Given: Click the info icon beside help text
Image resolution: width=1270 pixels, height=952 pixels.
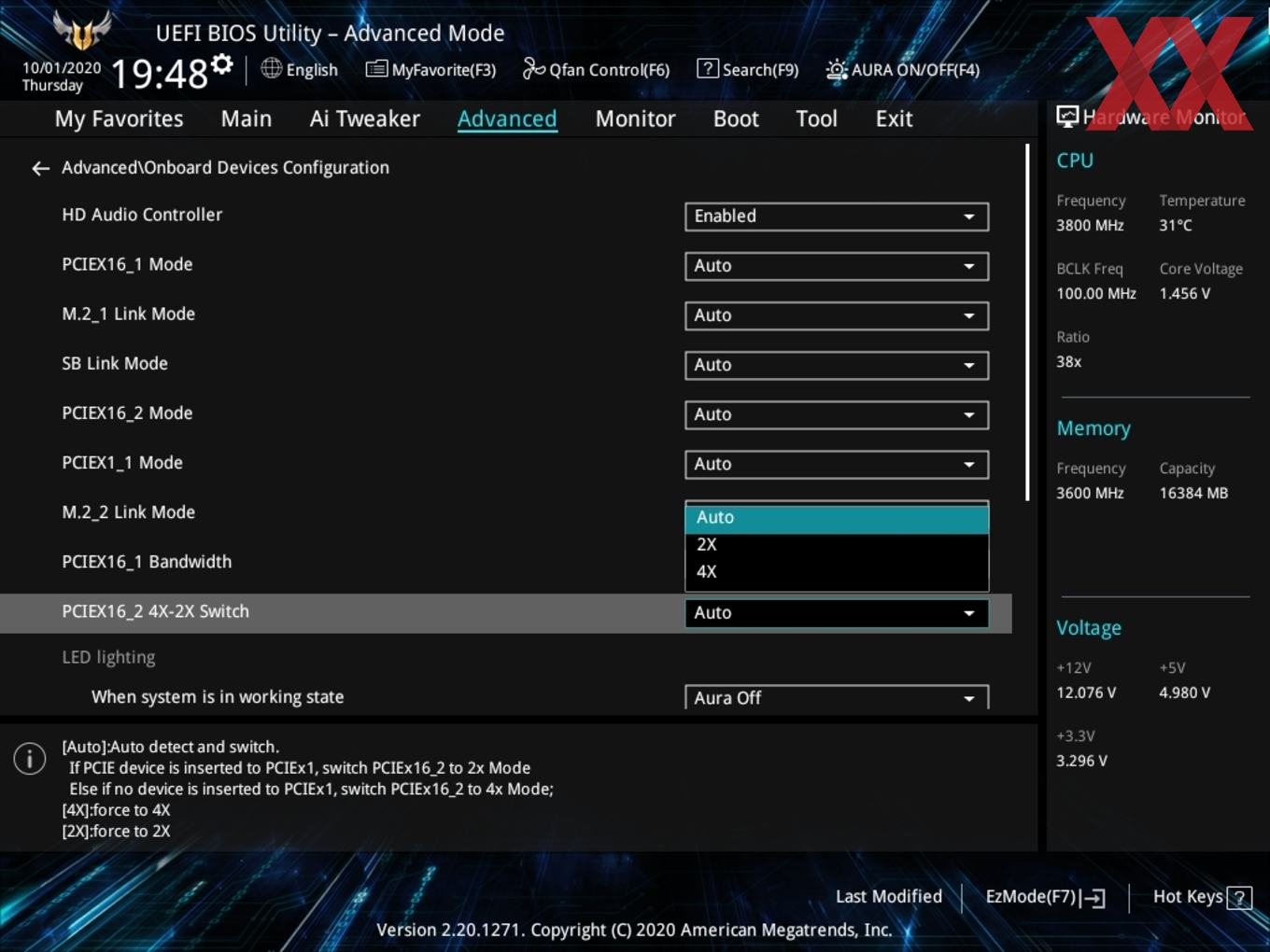Looking at the screenshot, I should [30, 758].
